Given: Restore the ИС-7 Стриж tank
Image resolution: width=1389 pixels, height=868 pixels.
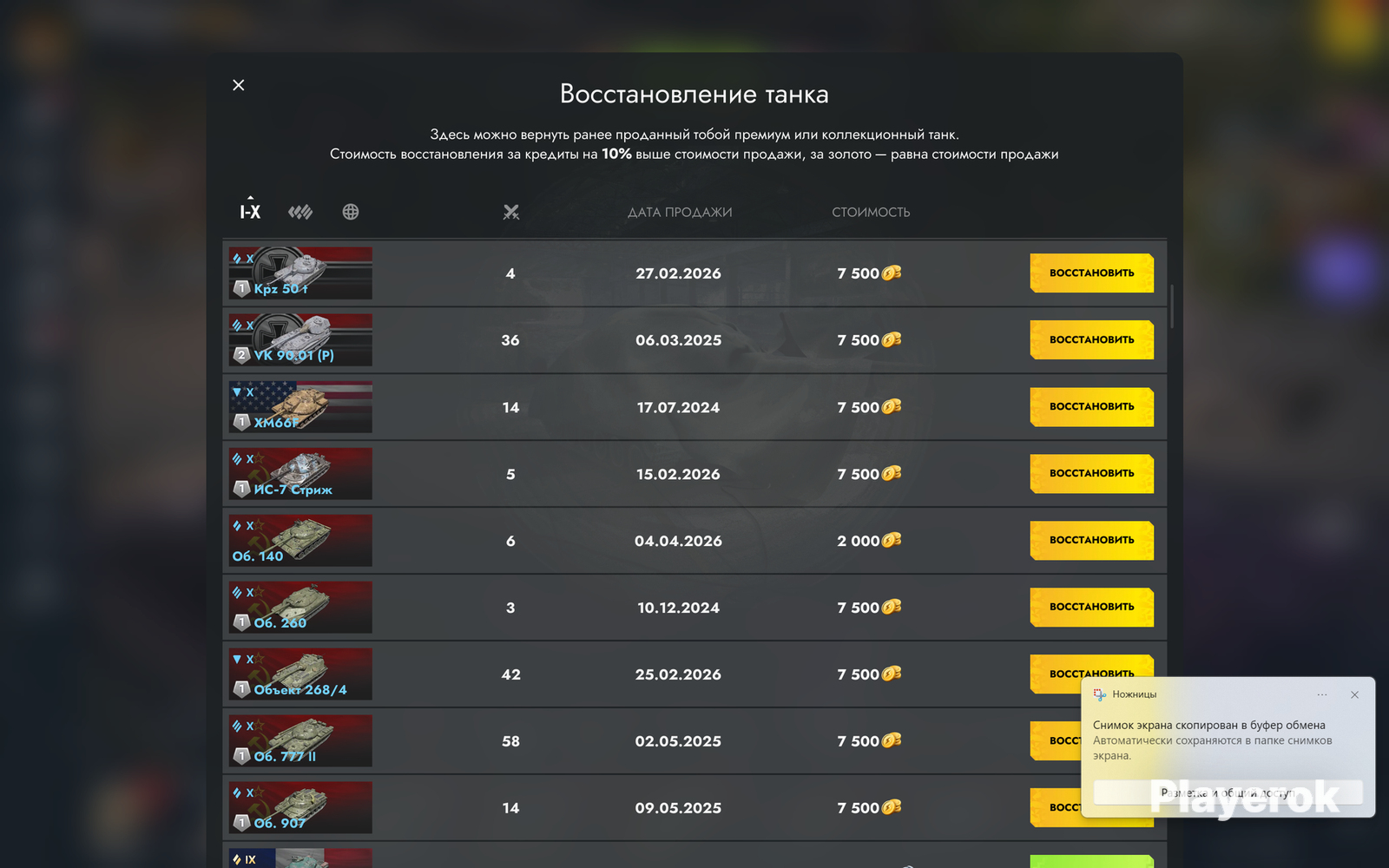Looking at the screenshot, I should (1092, 473).
